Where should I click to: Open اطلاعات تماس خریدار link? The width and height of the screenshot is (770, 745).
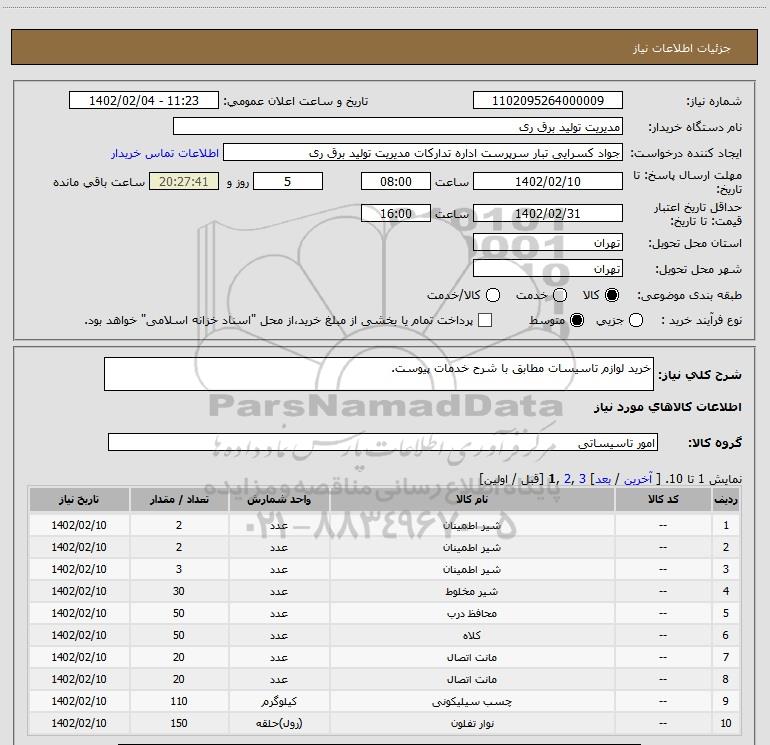tap(165, 153)
